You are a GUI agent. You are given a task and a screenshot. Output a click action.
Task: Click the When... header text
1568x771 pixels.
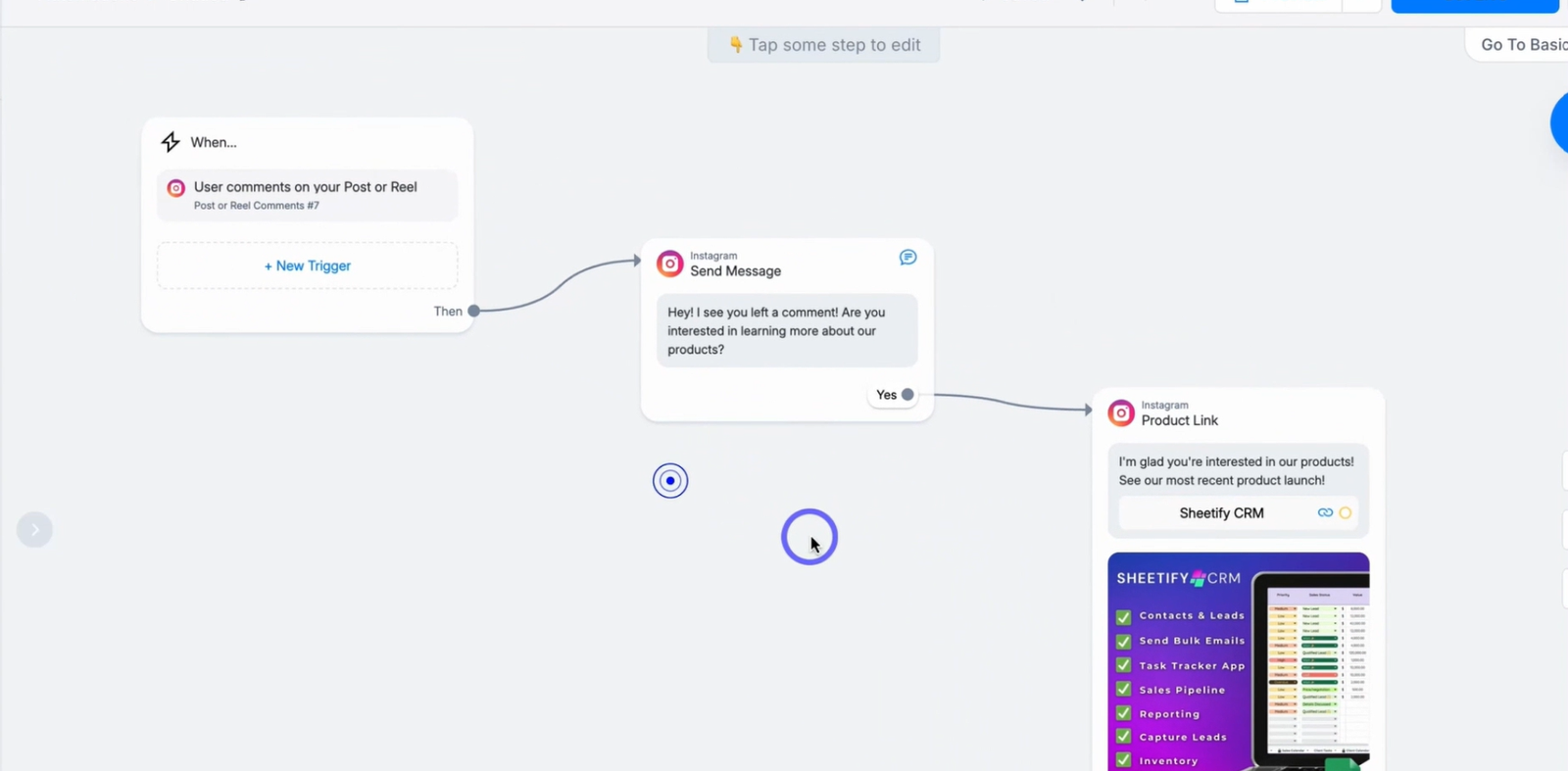coord(214,142)
